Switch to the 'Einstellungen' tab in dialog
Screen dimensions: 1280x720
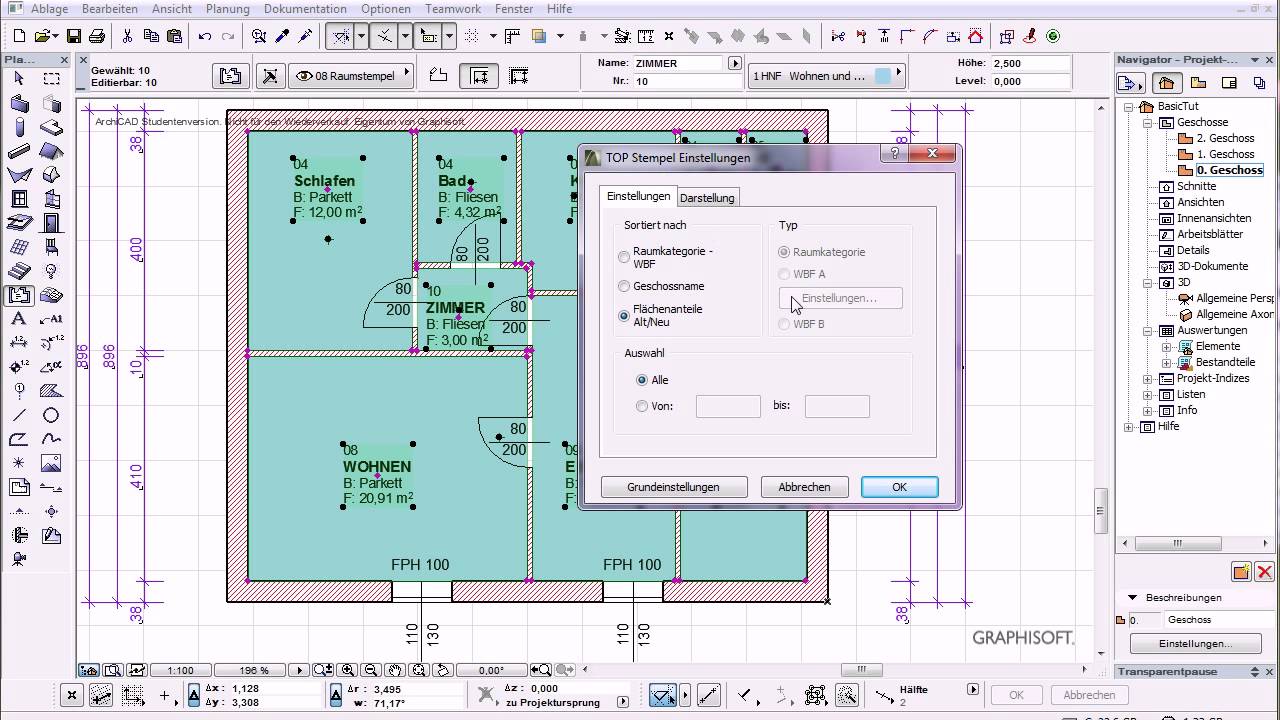click(639, 196)
